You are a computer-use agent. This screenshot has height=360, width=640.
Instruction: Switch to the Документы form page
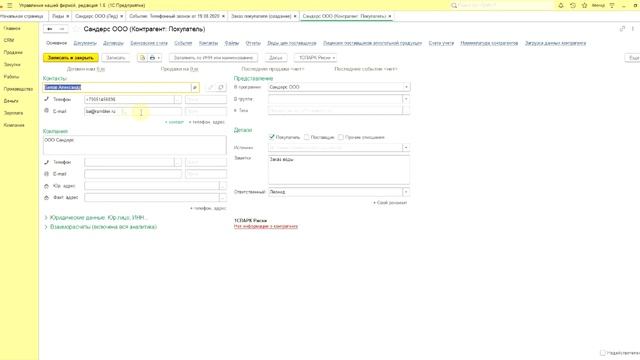tap(85, 43)
